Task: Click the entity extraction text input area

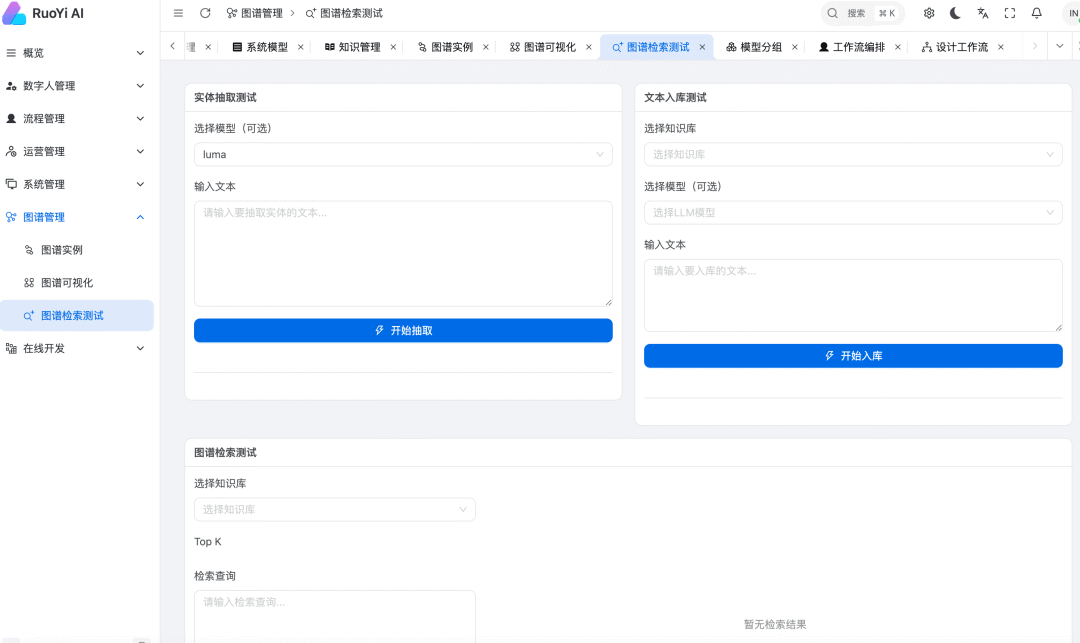Action: click(403, 253)
